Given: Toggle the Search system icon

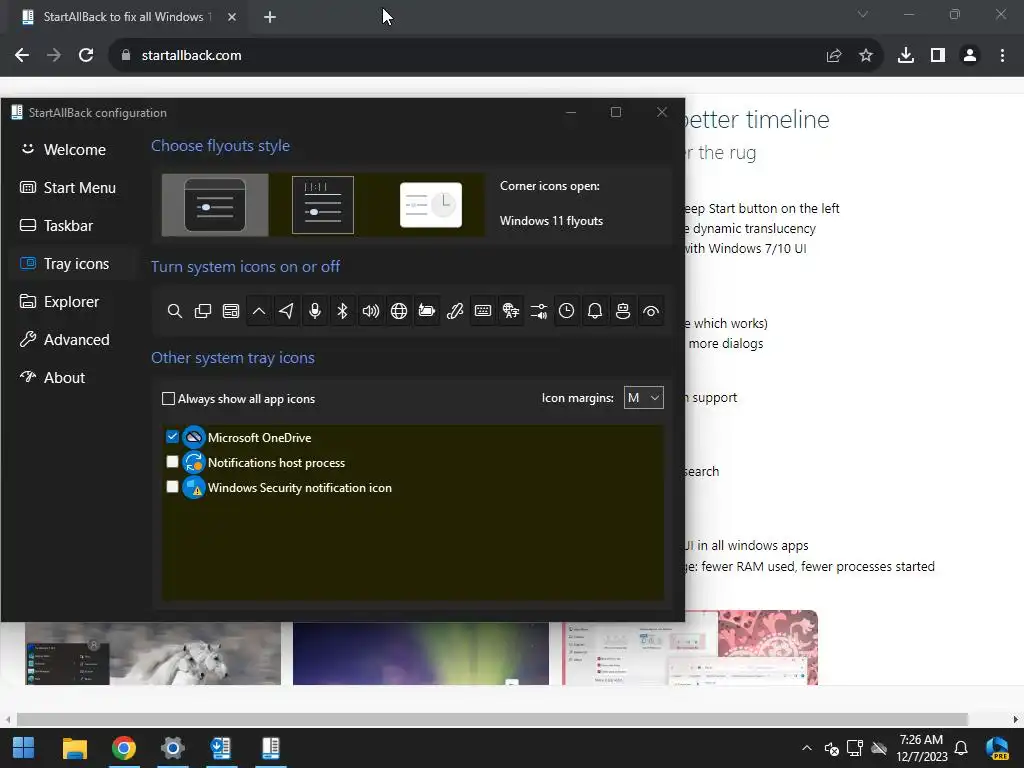Looking at the screenshot, I should [174, 312].
